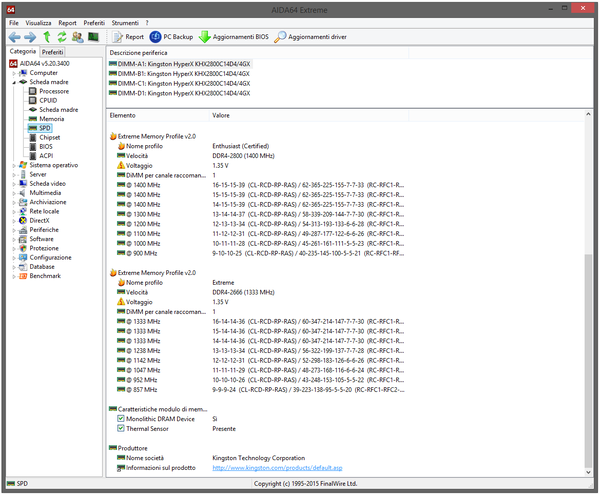Open the Visualizza menu
600x495 pixels.
click(38, 23)
